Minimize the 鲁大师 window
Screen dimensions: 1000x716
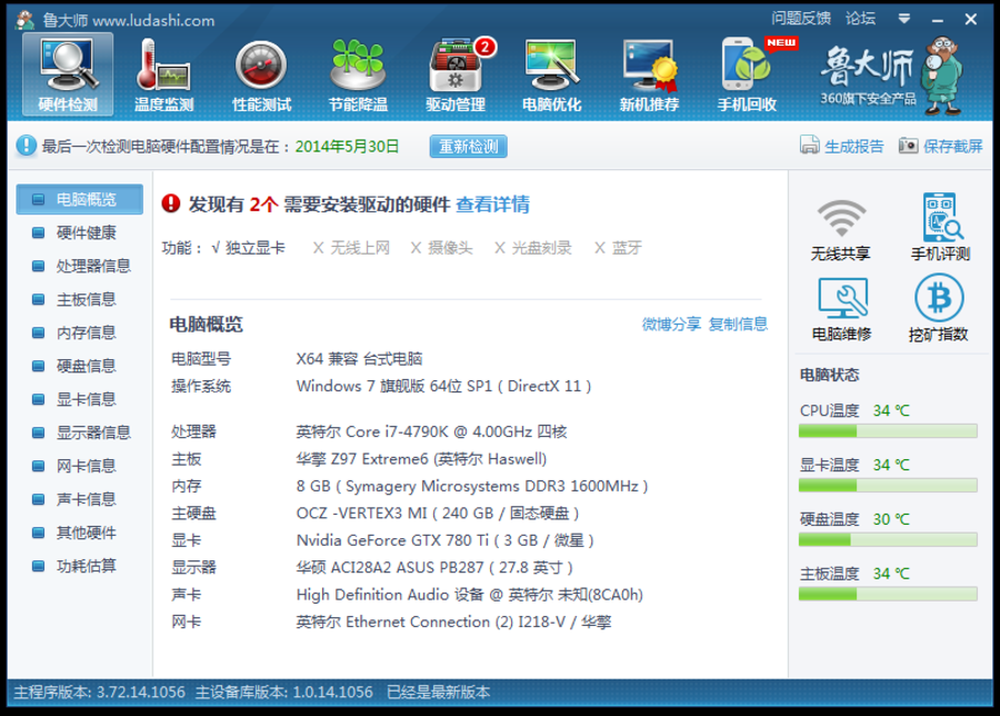(937, 20)
